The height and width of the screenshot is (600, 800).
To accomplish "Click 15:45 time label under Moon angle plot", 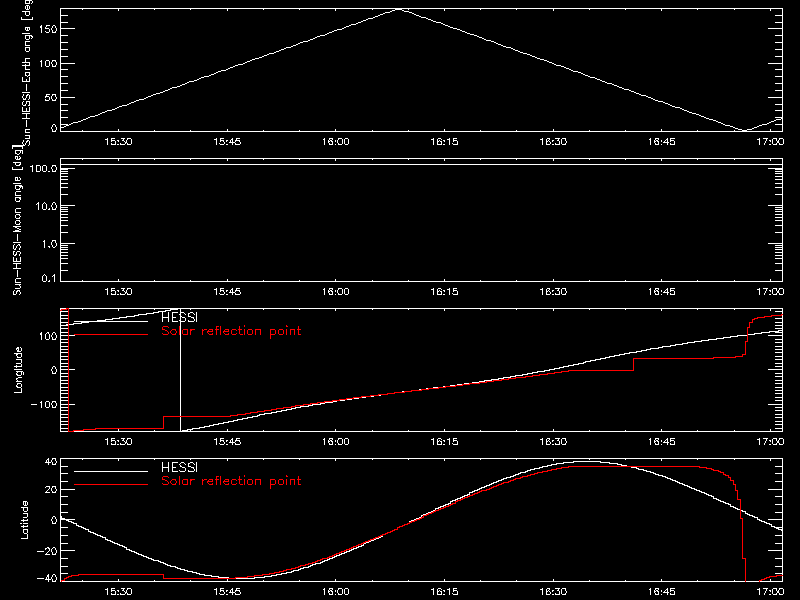I will click(x=227, y=291).
